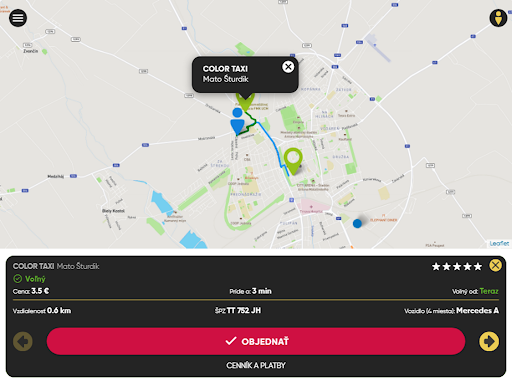Tap the blue dot marker near Elephant Diner
This screenshot has width=512, height=384.
tap(357, 223)
